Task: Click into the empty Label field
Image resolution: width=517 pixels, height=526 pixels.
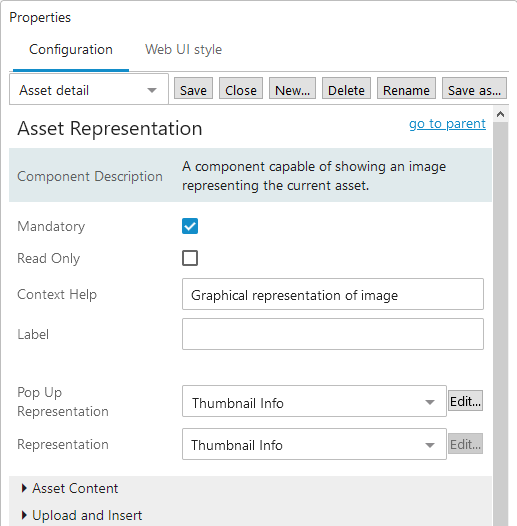Action: coord(333,334)
